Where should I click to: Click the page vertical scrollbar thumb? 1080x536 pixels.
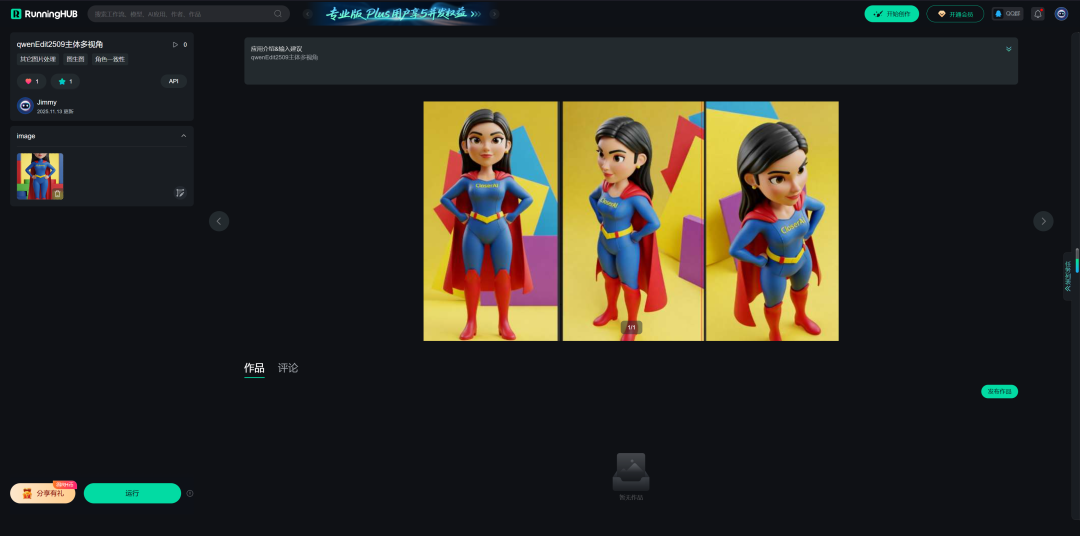(x=1077, y=260)
